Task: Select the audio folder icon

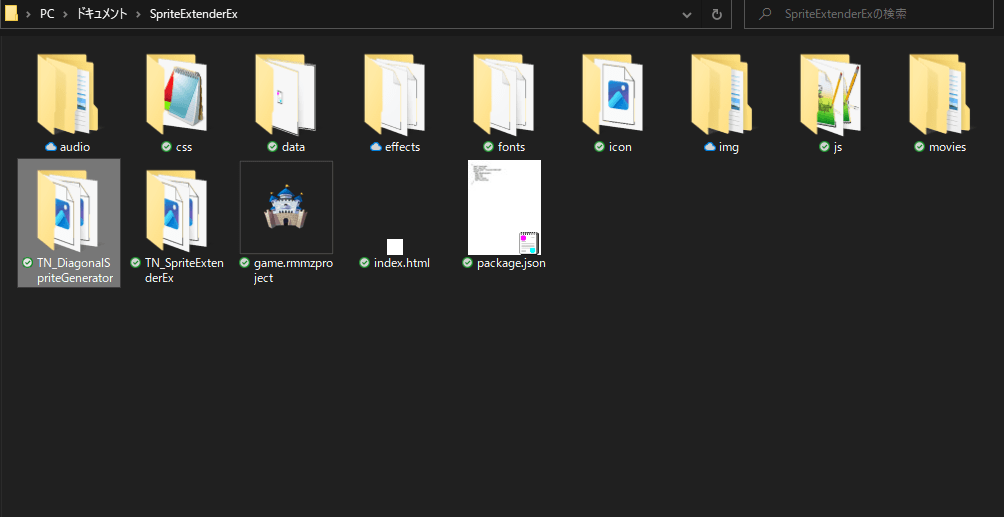Action: pyautogui.click(x=68, y=94)
